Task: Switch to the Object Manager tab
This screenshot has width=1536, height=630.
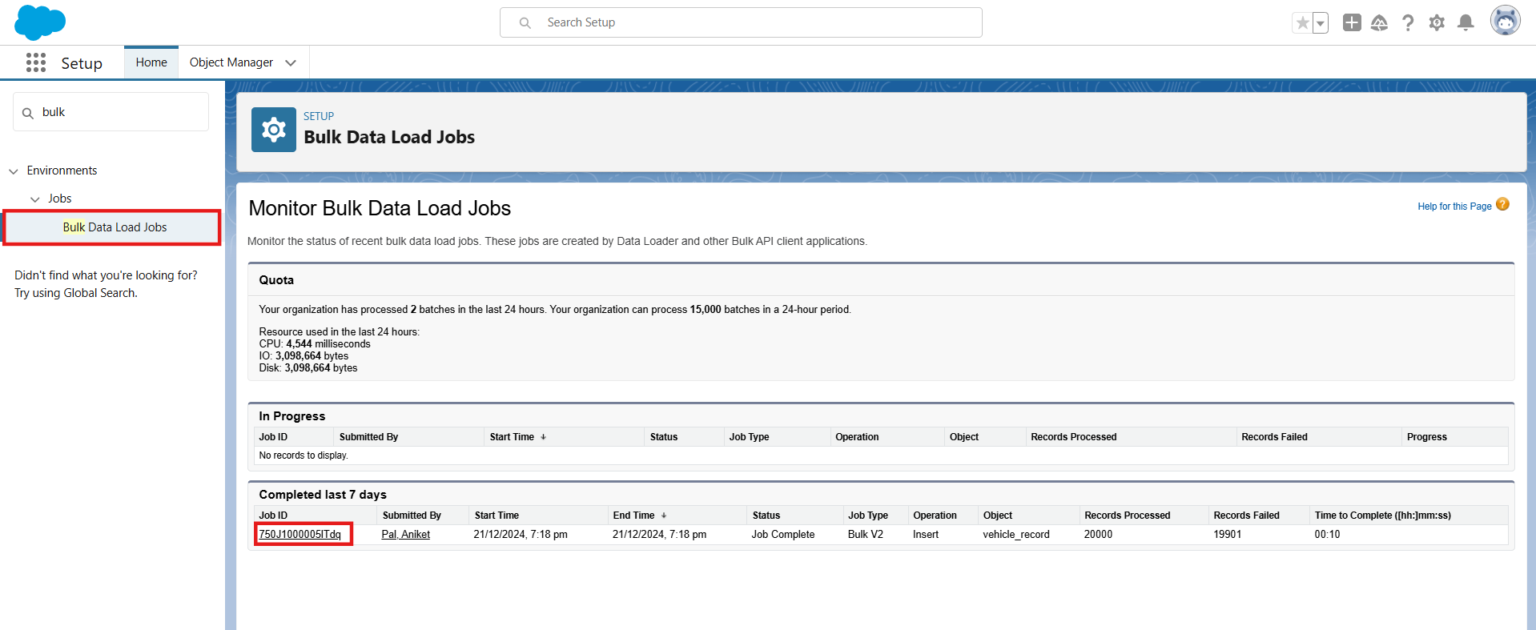Action: [231, 62]
